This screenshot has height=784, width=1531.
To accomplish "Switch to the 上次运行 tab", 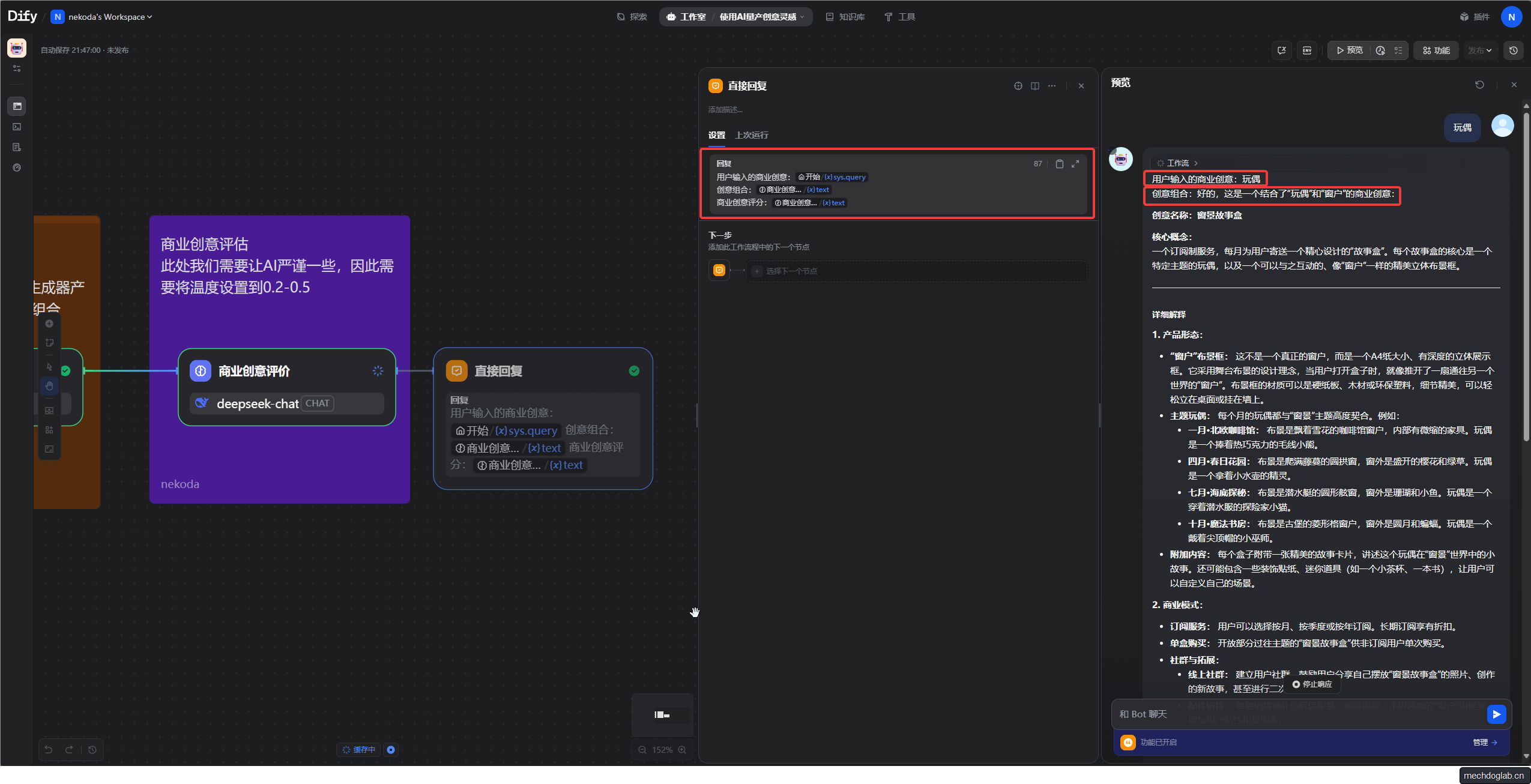I will point(751,135).
